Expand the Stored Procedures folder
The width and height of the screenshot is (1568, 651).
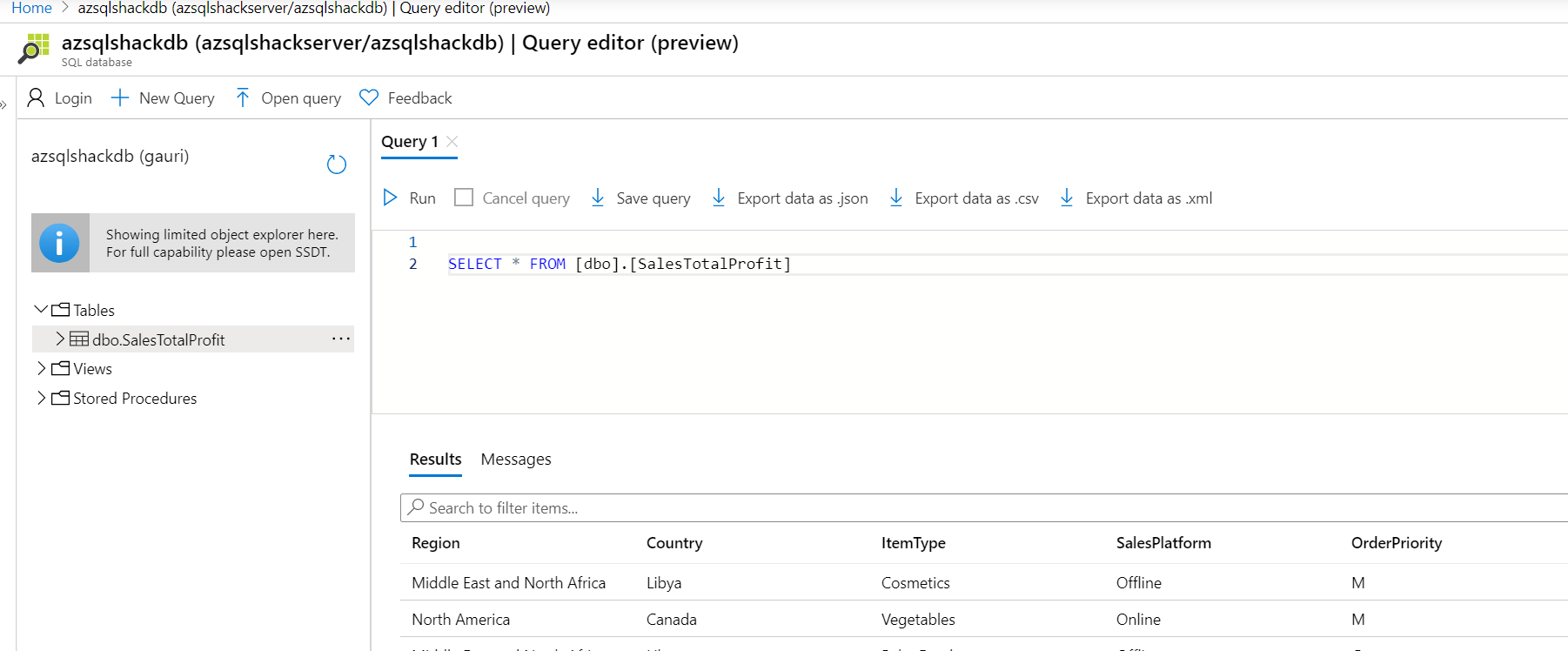(41, 399)
